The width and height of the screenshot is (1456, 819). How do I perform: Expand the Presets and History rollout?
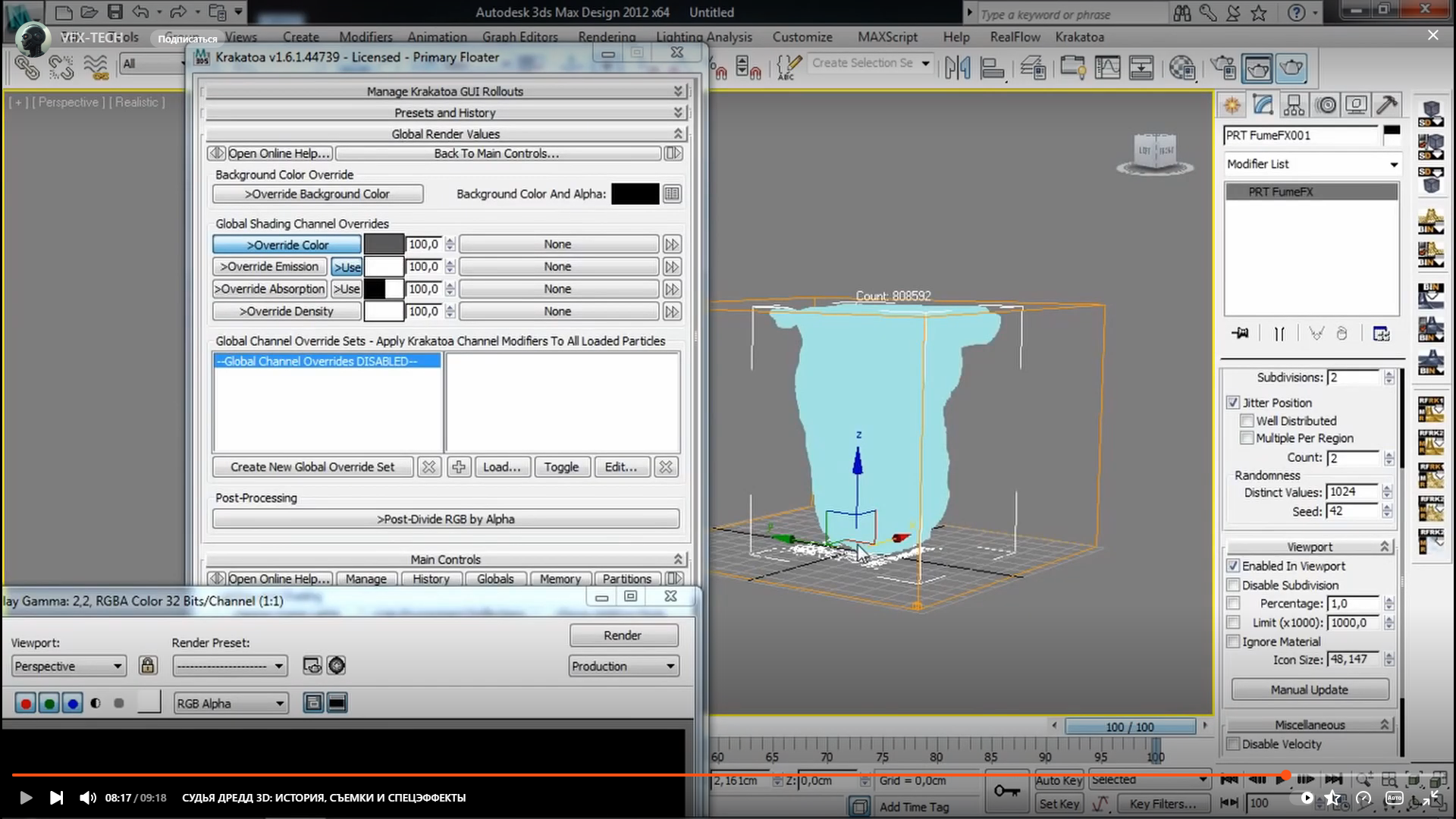445,113
